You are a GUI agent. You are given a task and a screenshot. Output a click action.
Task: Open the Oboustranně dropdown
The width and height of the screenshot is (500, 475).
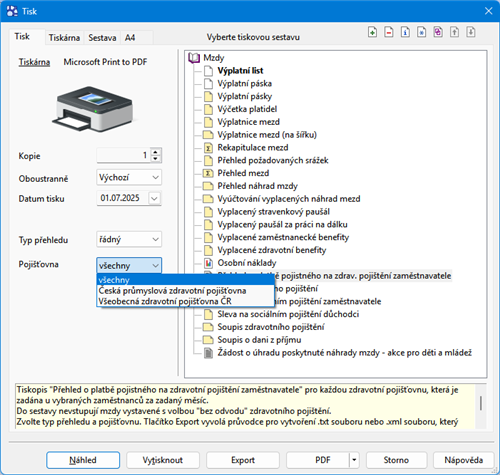coord(129,177)
